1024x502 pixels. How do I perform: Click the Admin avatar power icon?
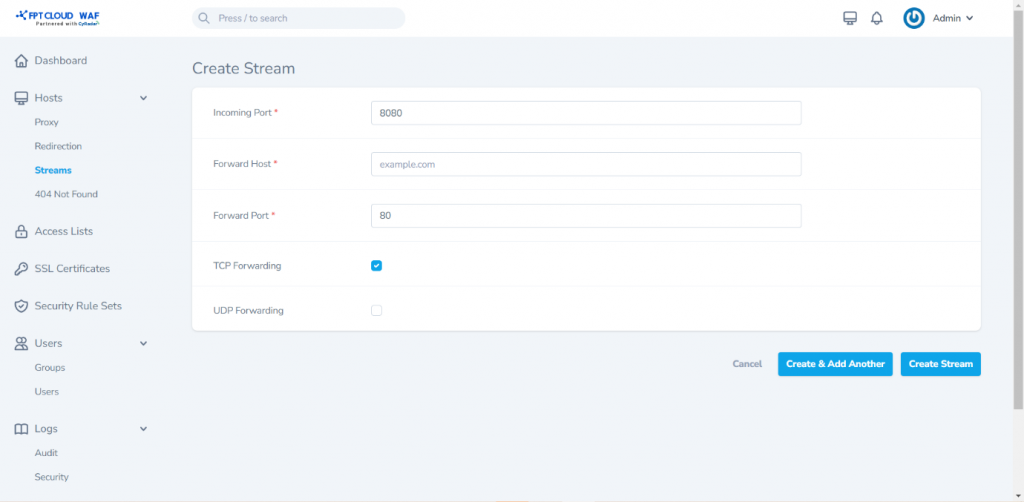coord(914,18)
